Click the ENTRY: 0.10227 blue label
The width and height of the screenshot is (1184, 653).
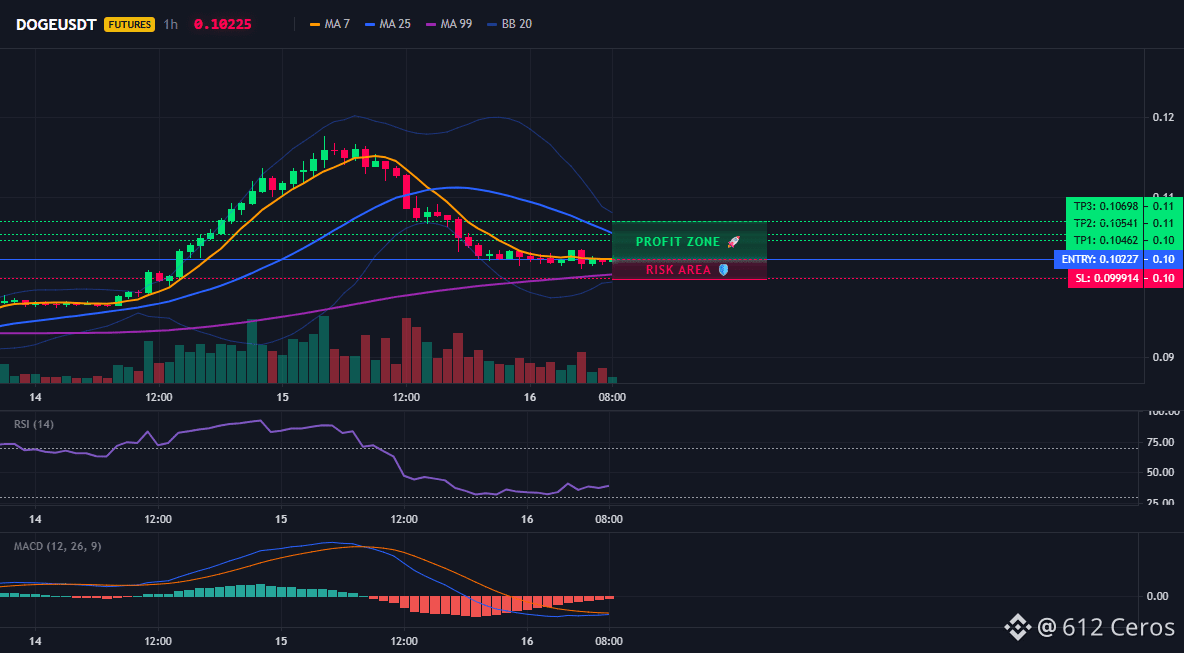pos(1099,260)
